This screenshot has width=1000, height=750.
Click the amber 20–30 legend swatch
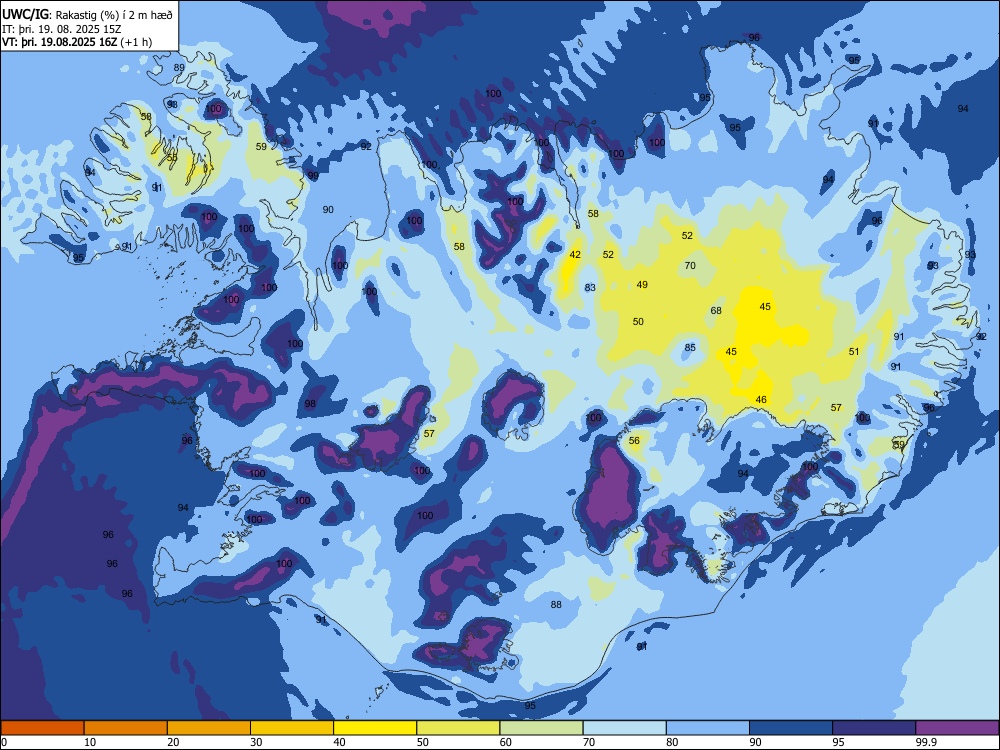[x=209, y=728]
